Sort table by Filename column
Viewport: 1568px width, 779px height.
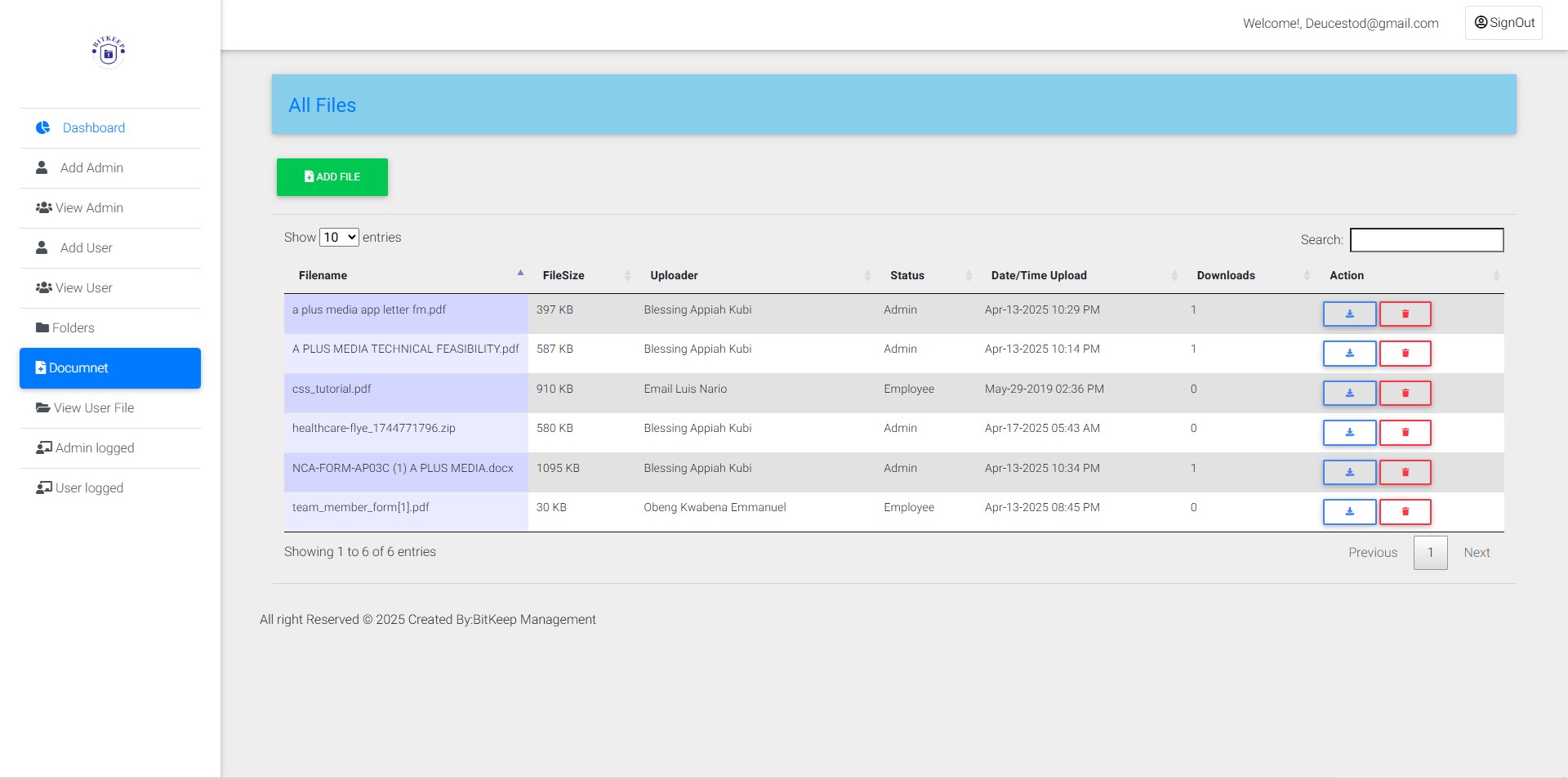[323, 276]
